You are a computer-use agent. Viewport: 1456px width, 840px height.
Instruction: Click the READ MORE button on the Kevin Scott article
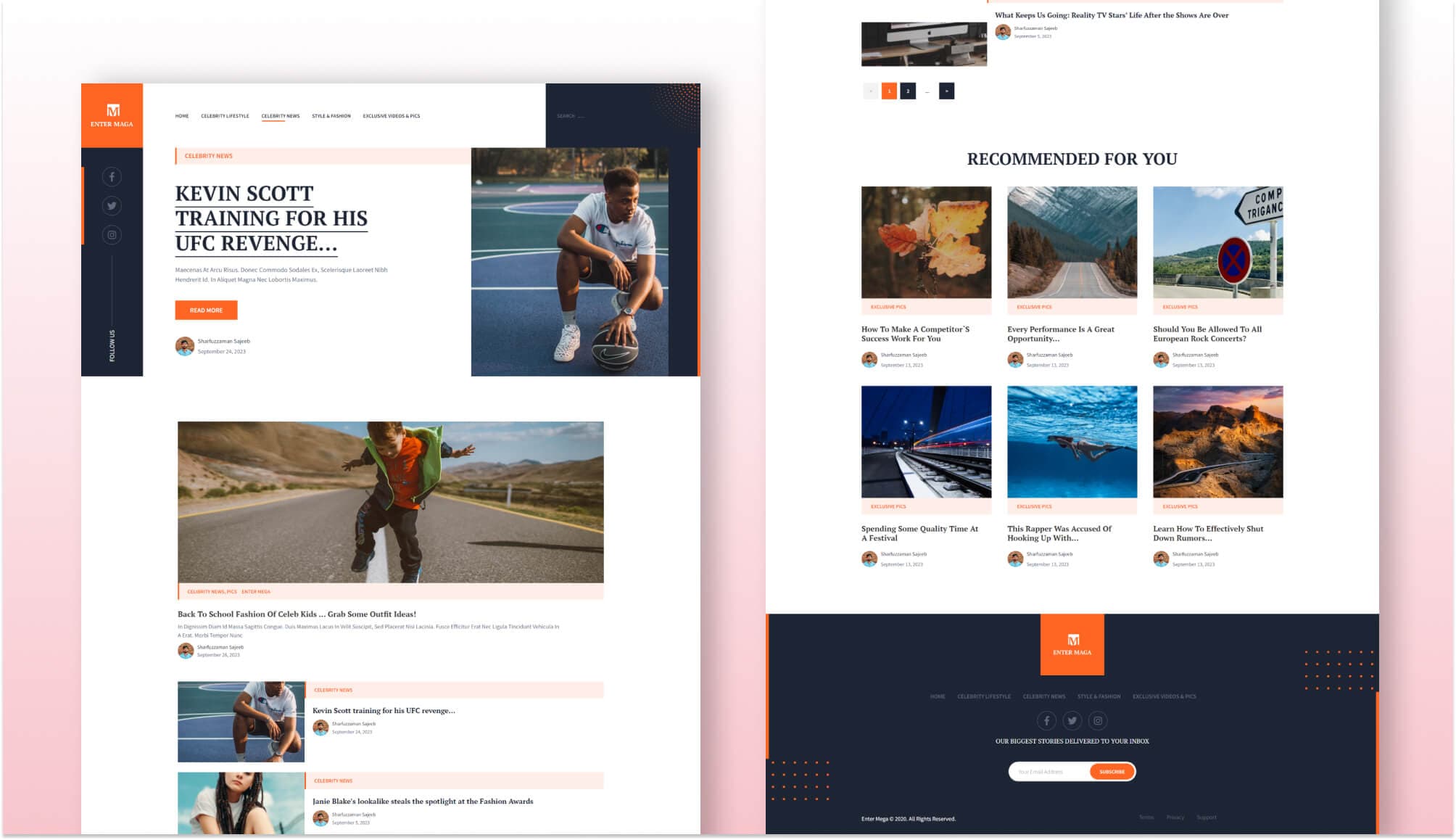pos(205,310)
